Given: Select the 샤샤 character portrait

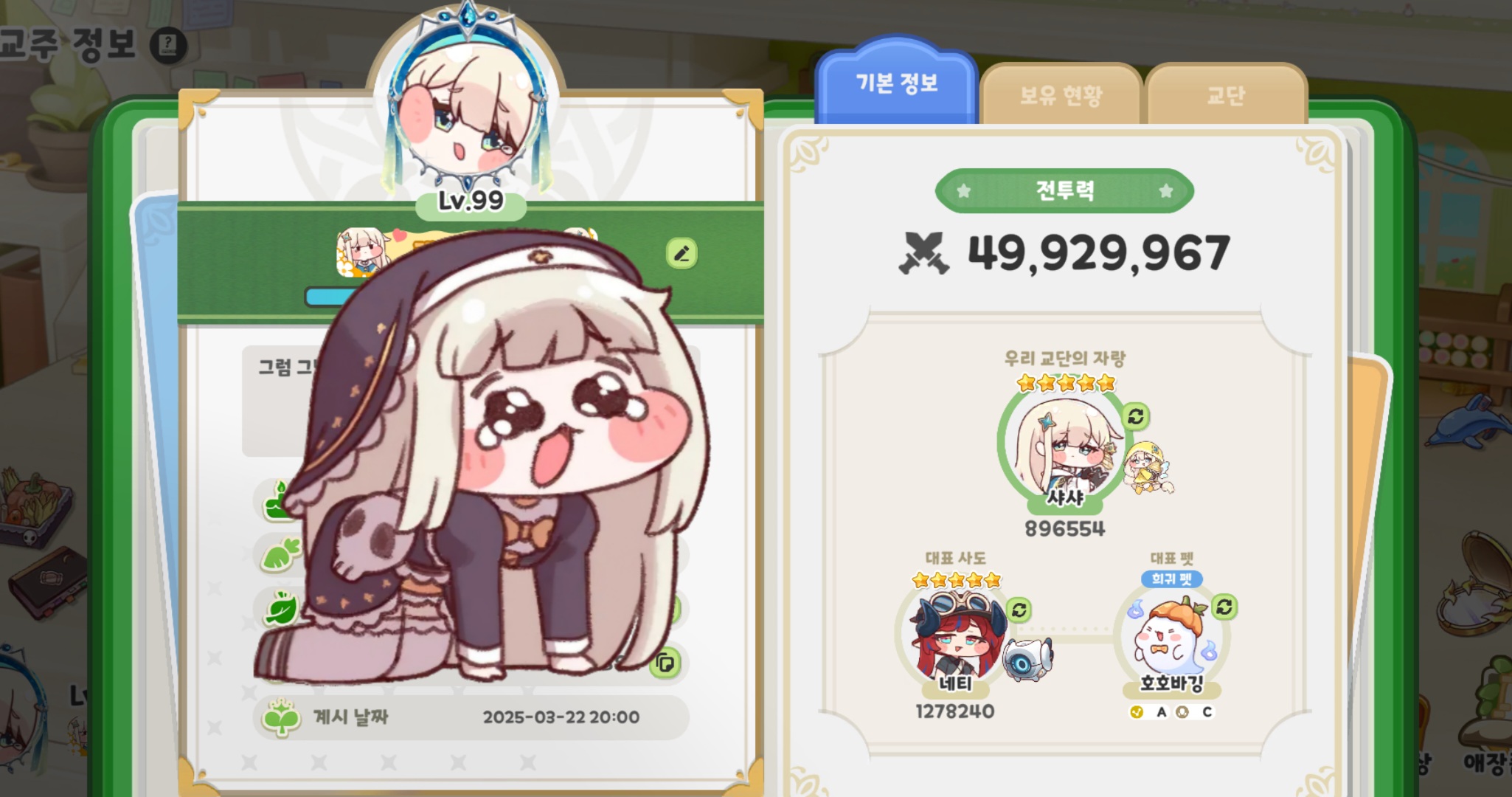Looking at the screenshot, I should (1064, 446).
